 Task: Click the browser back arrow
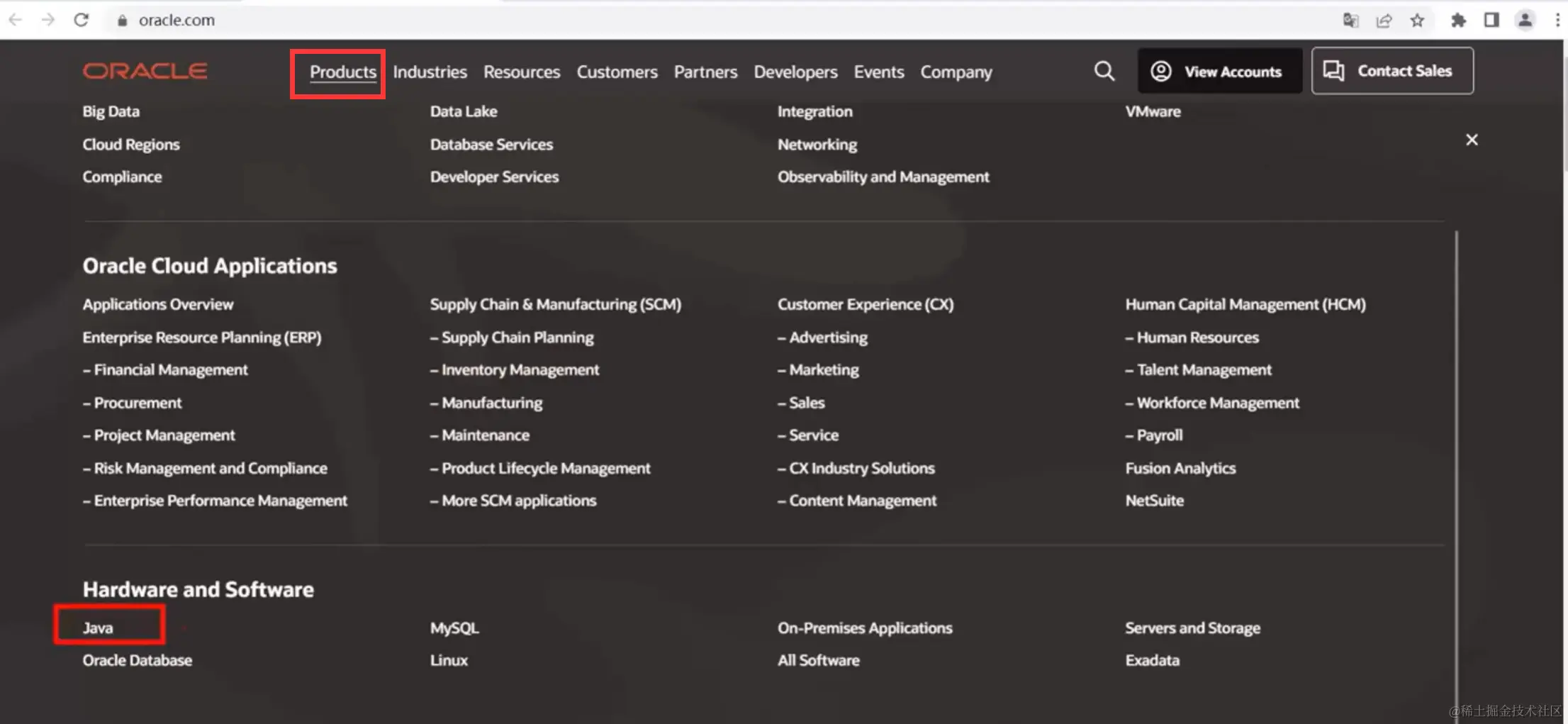15,20
